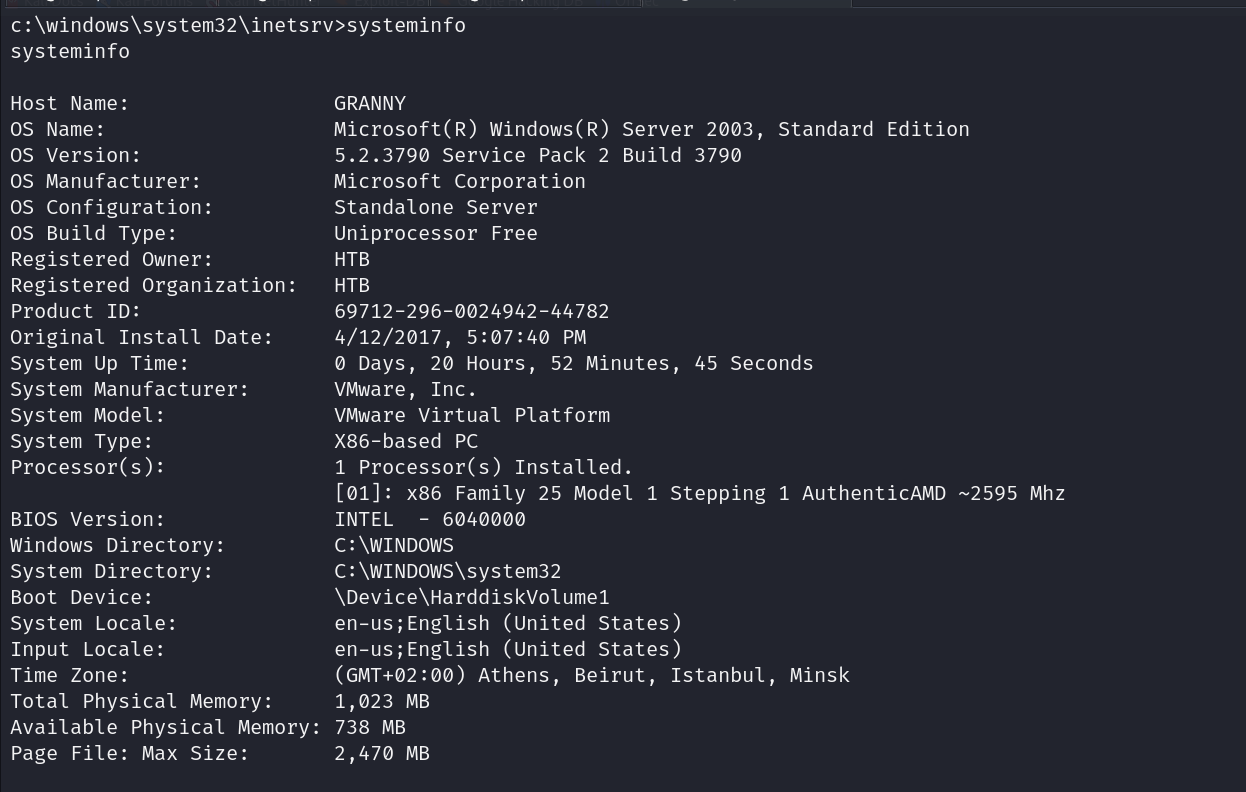
Task: Click the Microsoft Corporation manufacturer value
Action: pyautogui.click(x=459, y=181)
